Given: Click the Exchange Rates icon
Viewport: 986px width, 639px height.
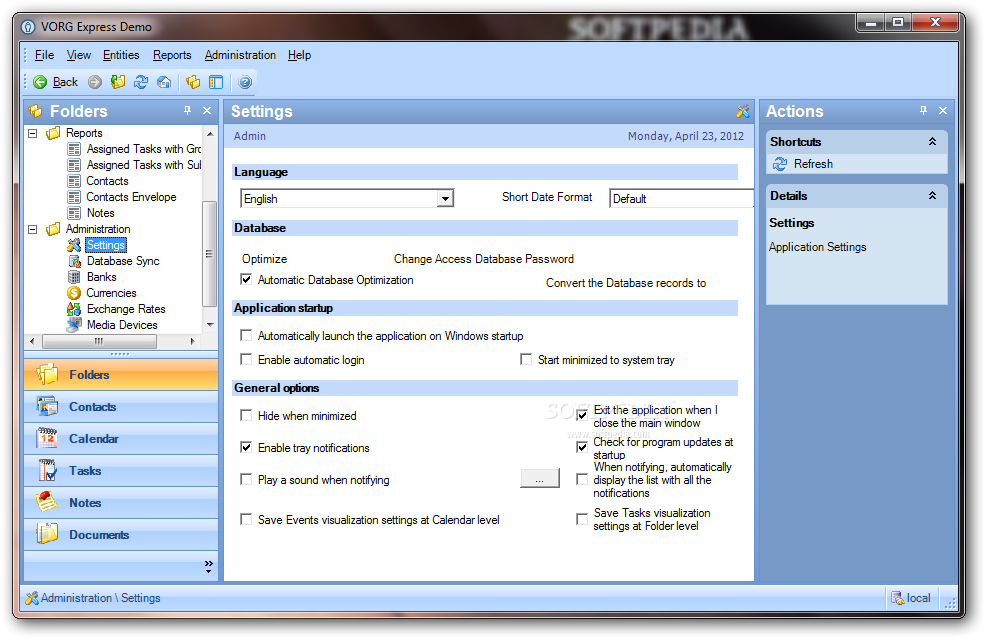Looking at the screenshot, I should [74, 309].
